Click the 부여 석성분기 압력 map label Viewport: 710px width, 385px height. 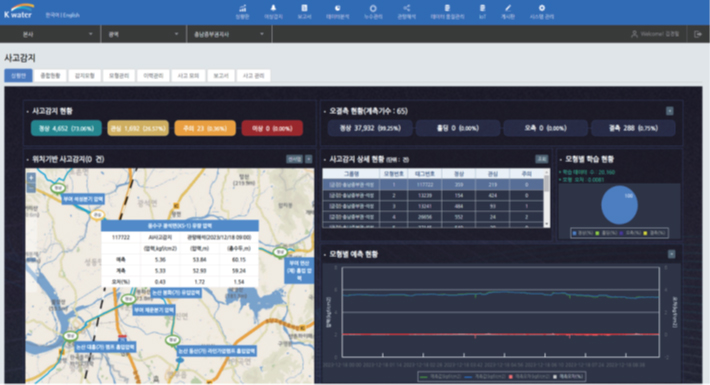pos(83,199)
